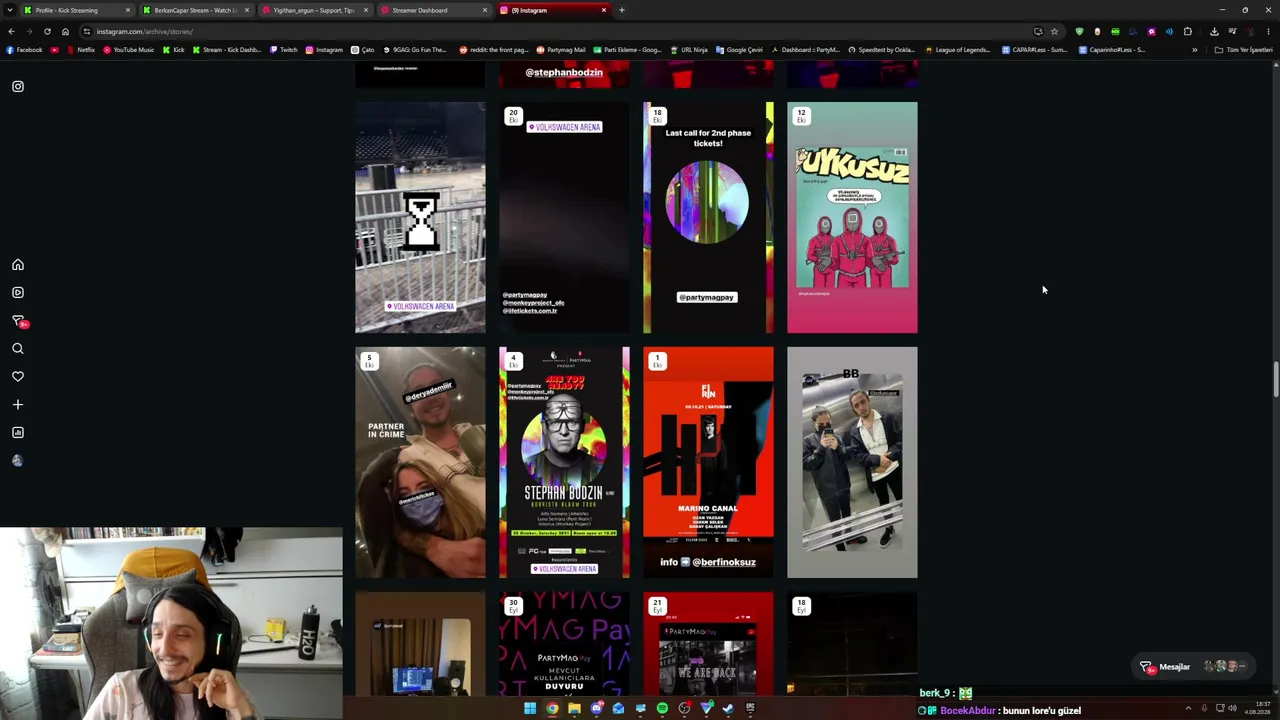Go back with the browser back arrow

11,31
